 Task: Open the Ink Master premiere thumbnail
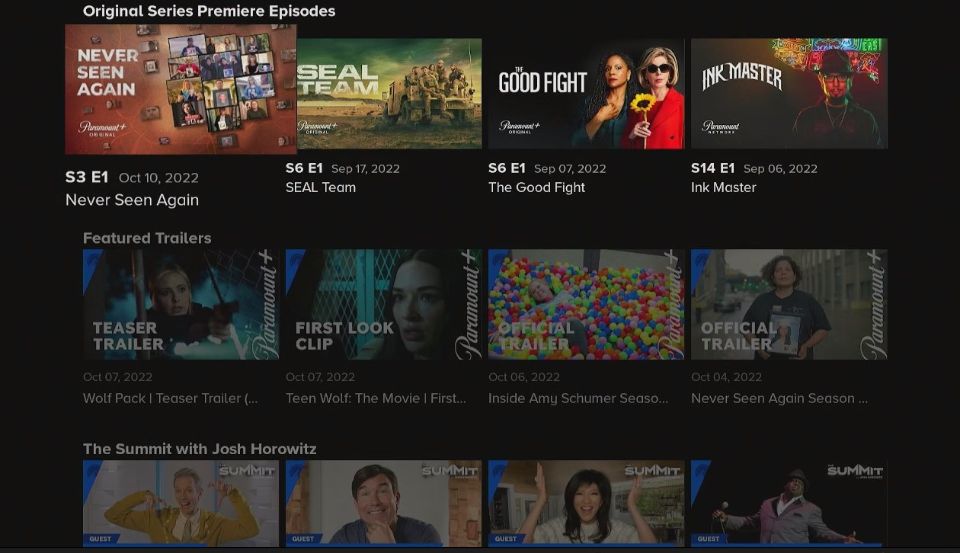(789, 94)
